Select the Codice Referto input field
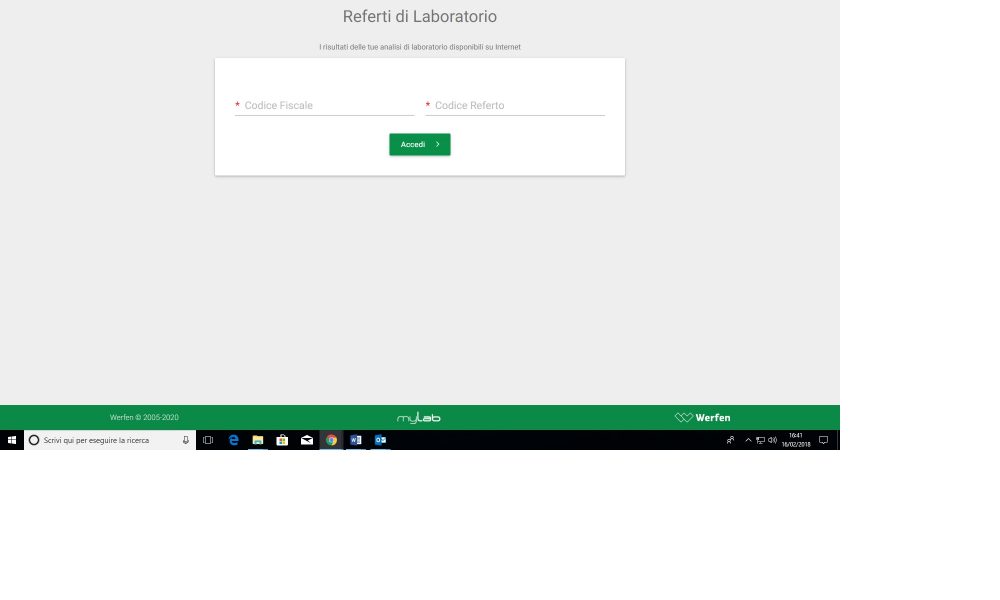Screen dimensions: 1000x600 [515, 105]
